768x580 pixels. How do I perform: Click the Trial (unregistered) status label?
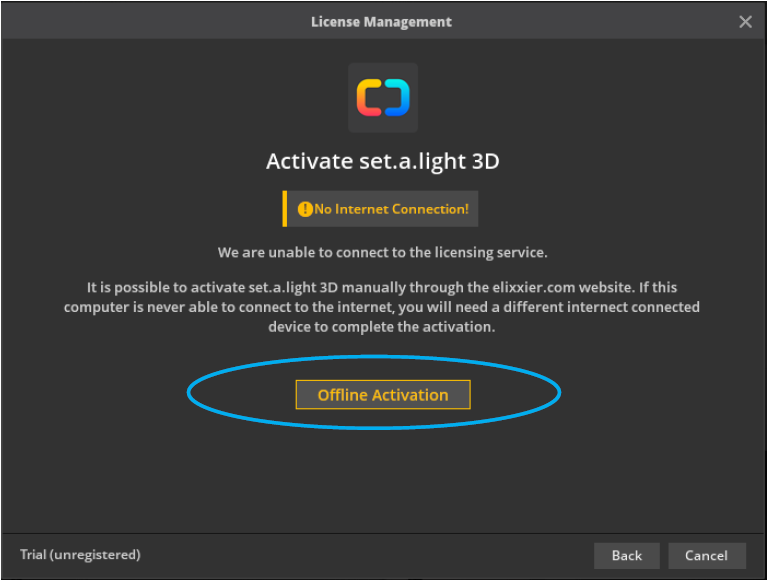coord(80,554)
